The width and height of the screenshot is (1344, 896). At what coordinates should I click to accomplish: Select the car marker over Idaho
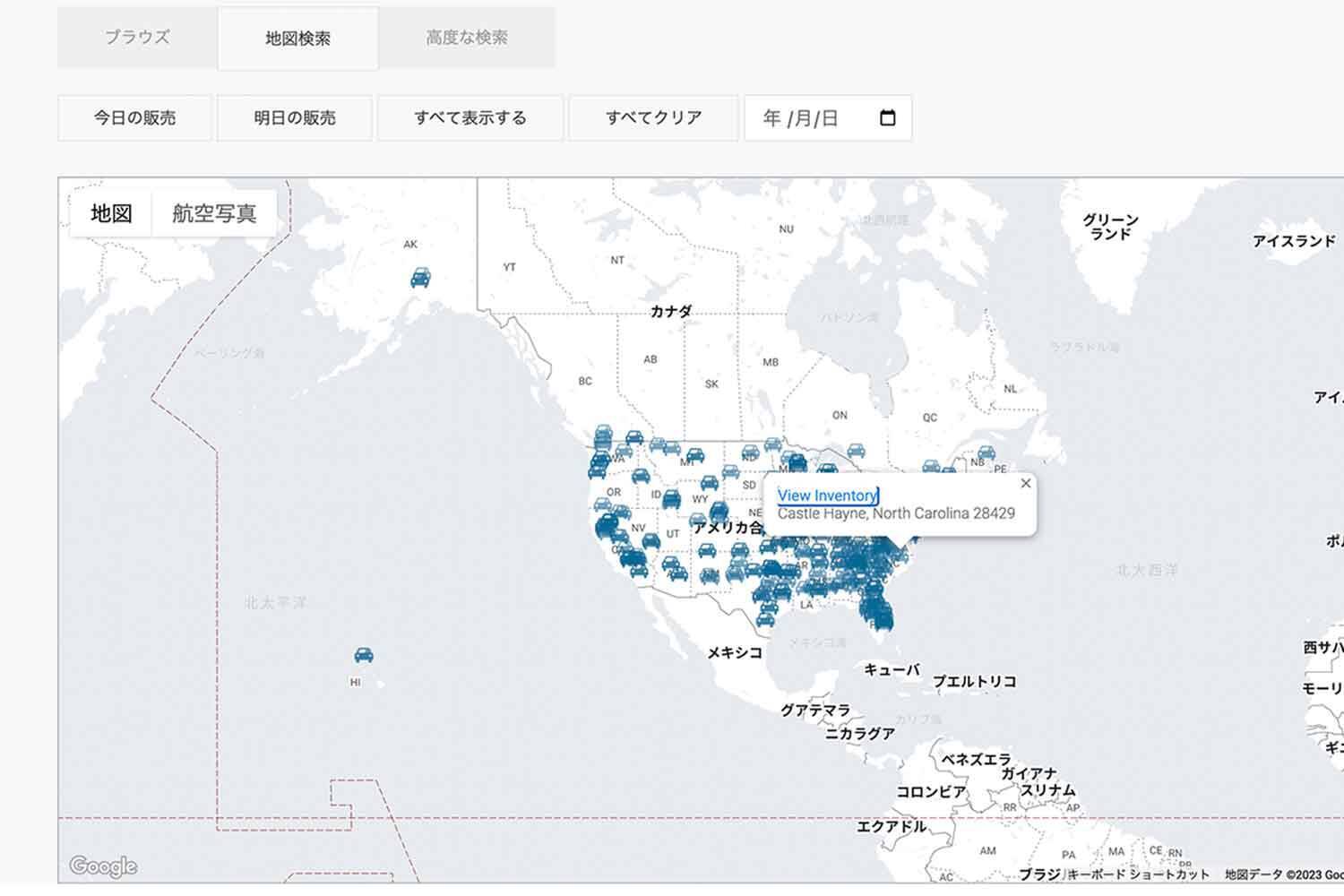tap(671, 499)
